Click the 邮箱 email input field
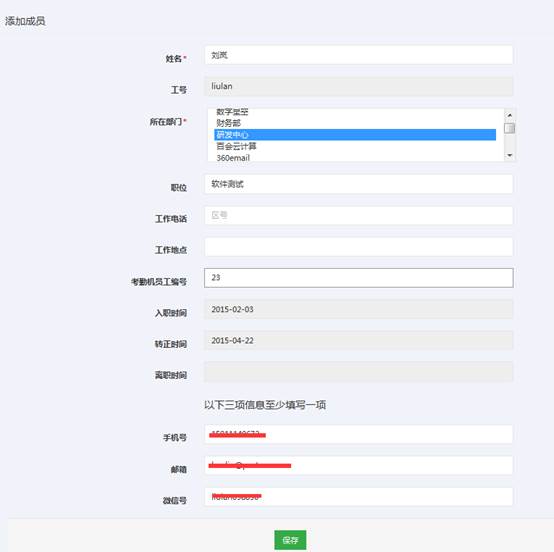 click(358, 465)
